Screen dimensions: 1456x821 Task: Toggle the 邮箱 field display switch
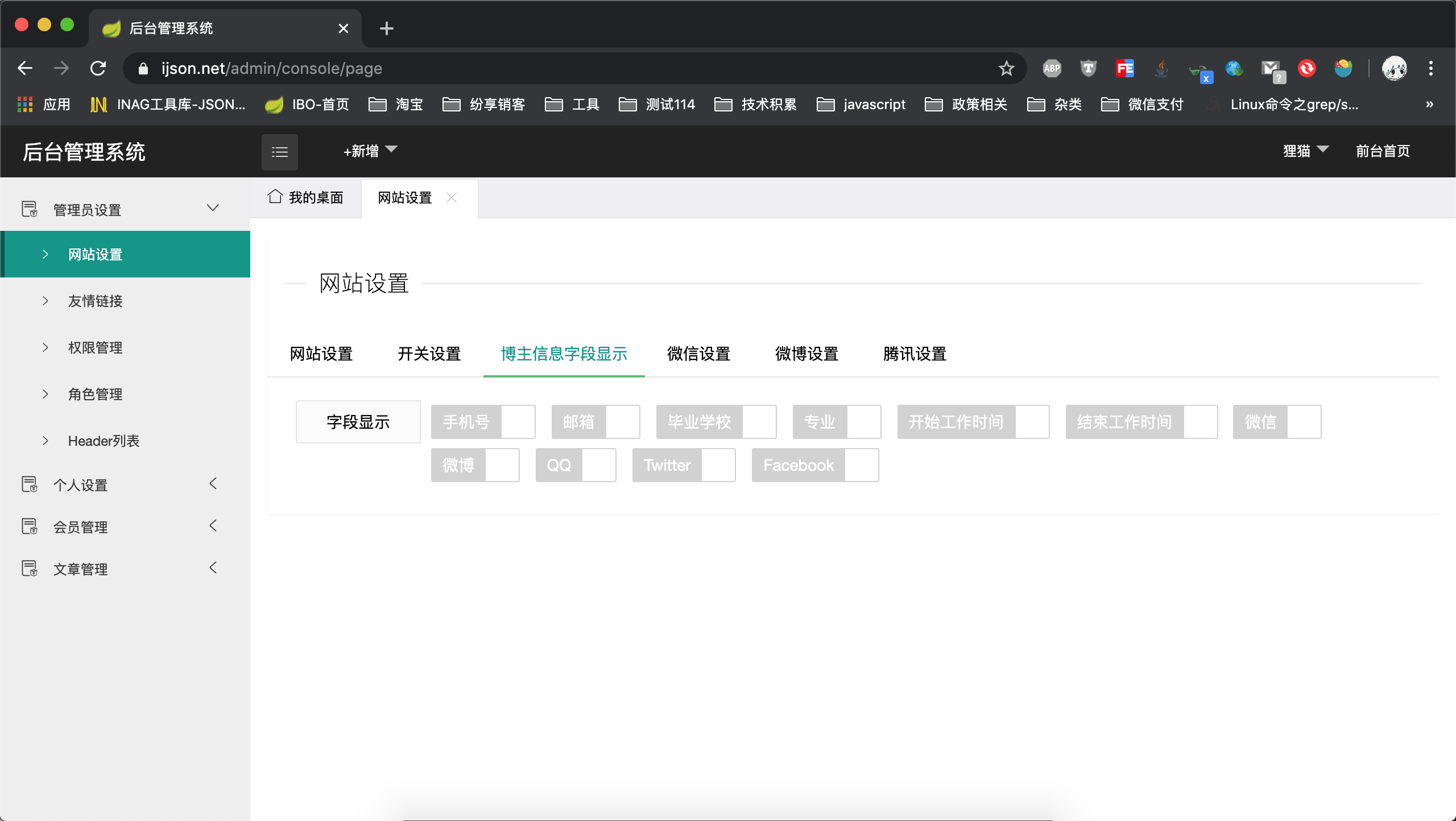pyautogui.click(x=595, y=422)
